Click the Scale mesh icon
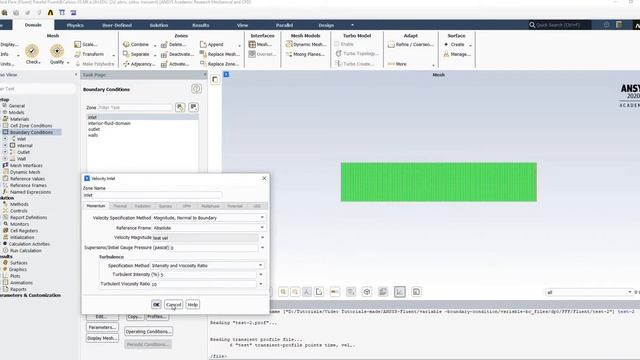The height and width of the screenshot is (360, 640). coord(78,44)
